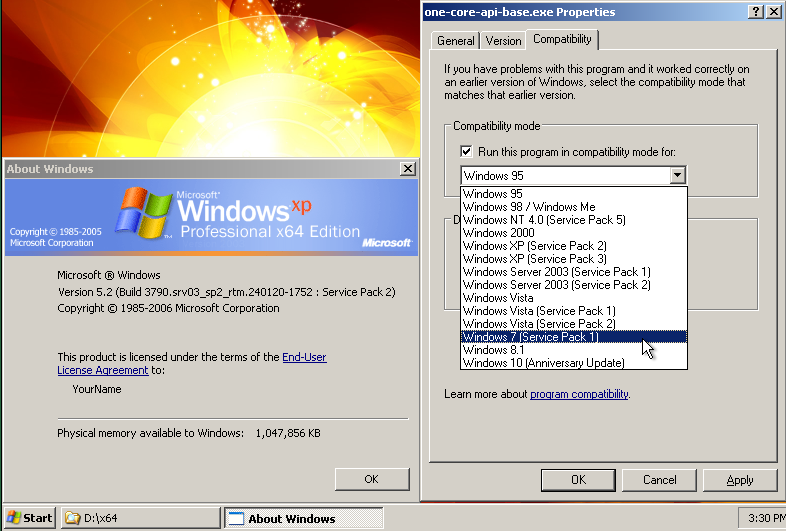Select Windows XP (Service Pack 3)
The height and width of the screenshot is (531, 786).
click(573, 259)
